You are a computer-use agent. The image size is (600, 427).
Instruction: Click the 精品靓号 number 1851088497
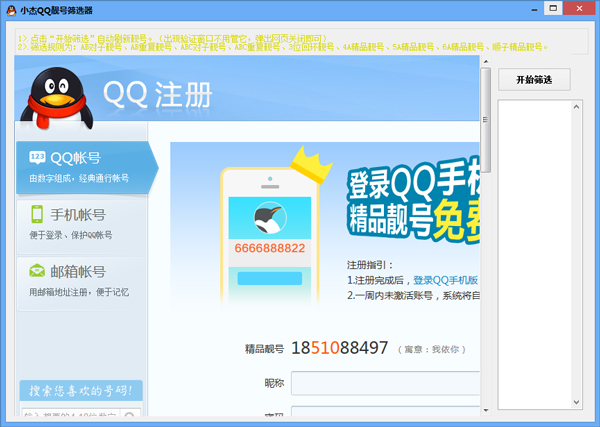340,348
